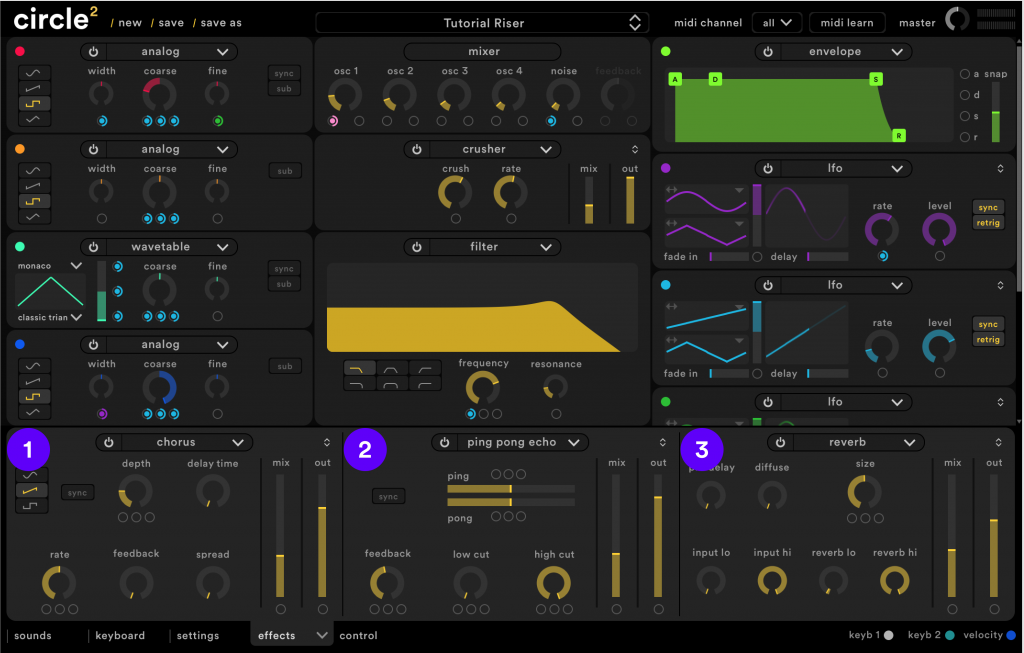Turn off the ping pong echo power button
This screenshot has width=1024, height=653.
coord(445,442)
